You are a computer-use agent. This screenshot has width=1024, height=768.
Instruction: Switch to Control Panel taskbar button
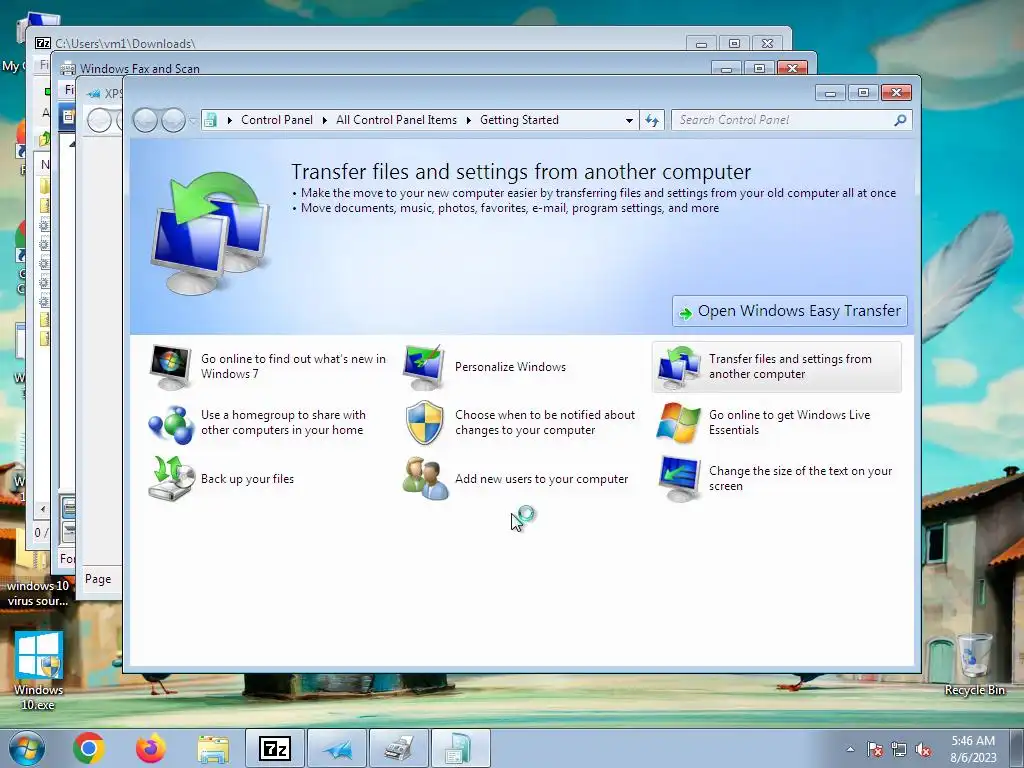(x=460, y=748)
